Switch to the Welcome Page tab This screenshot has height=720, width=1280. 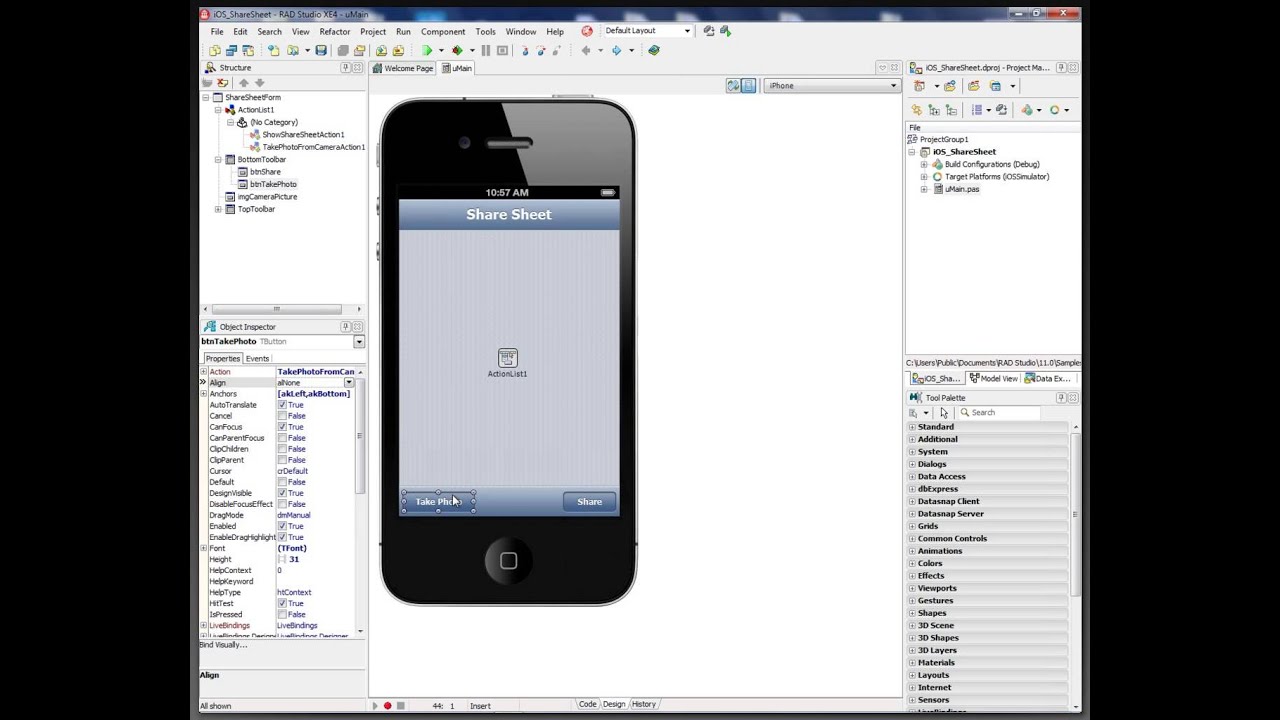click(x=403, y=68)
